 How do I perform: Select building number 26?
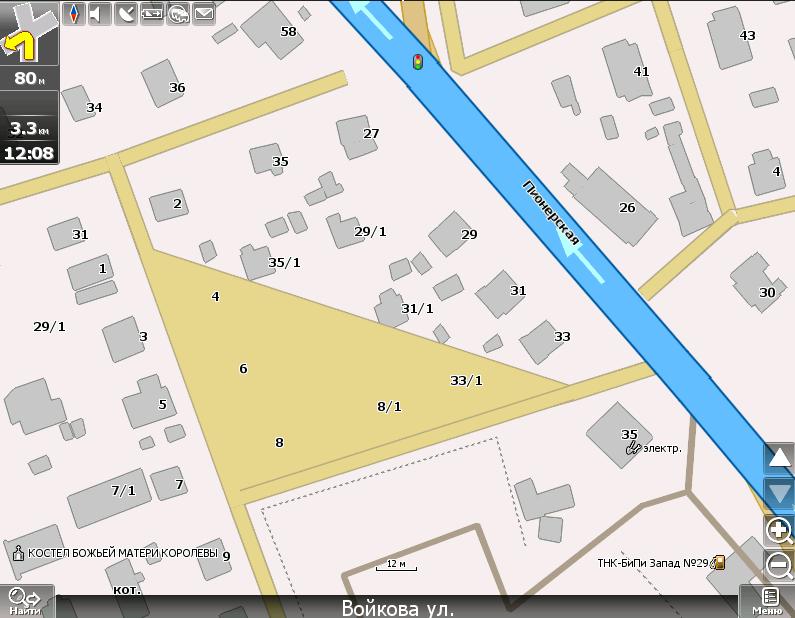pos(627,208)
